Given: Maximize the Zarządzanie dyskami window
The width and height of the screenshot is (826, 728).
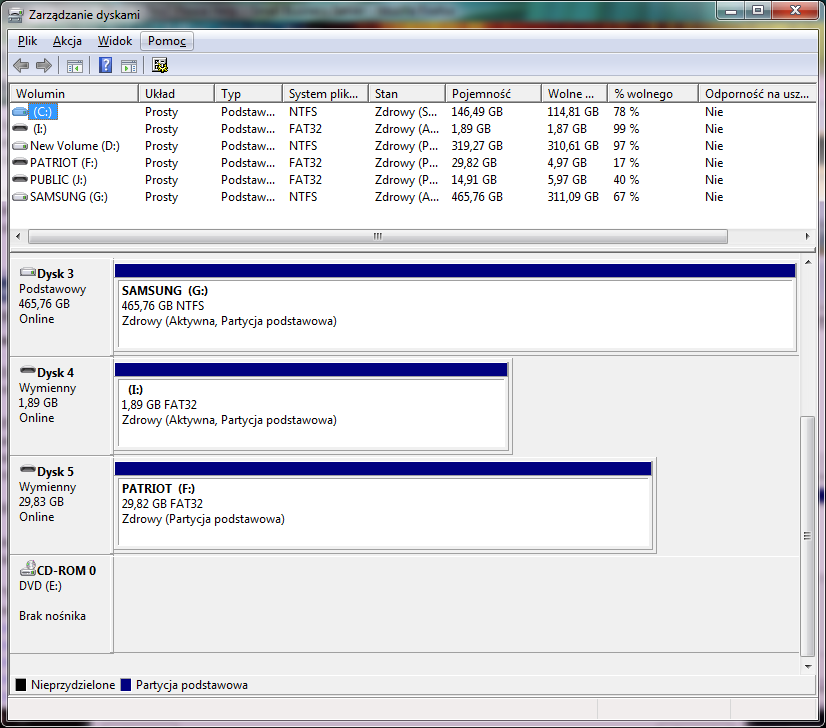Looking at the screenshot, I should click(758, 11).
